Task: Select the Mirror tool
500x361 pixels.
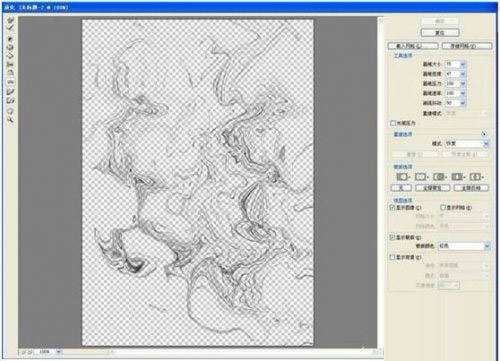Action: click(10, 73)
